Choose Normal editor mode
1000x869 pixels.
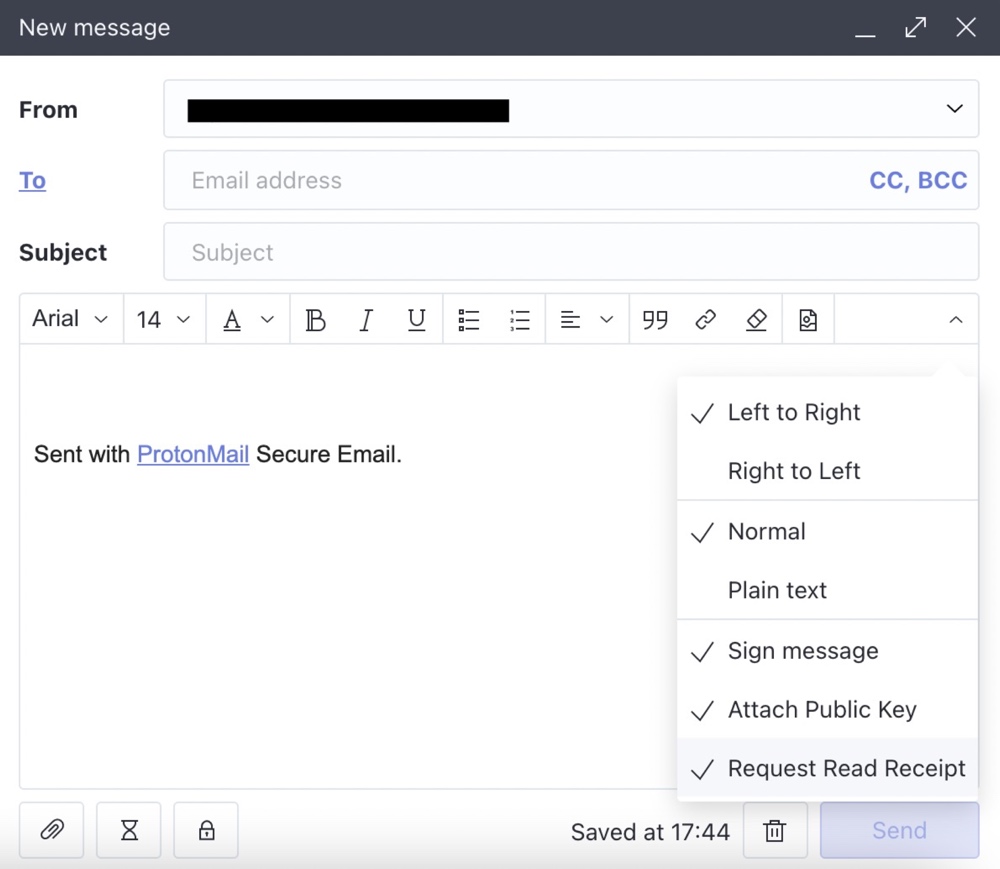point(827,532)
